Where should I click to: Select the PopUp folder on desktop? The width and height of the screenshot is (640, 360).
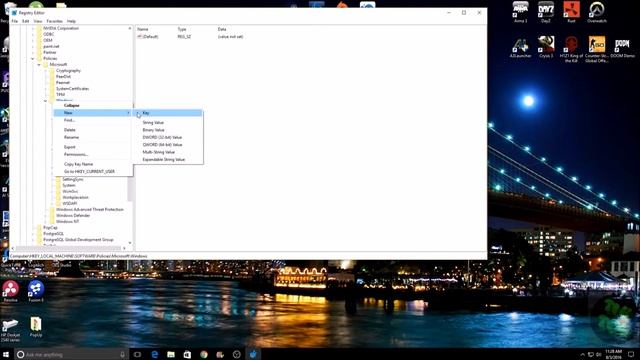36,327
